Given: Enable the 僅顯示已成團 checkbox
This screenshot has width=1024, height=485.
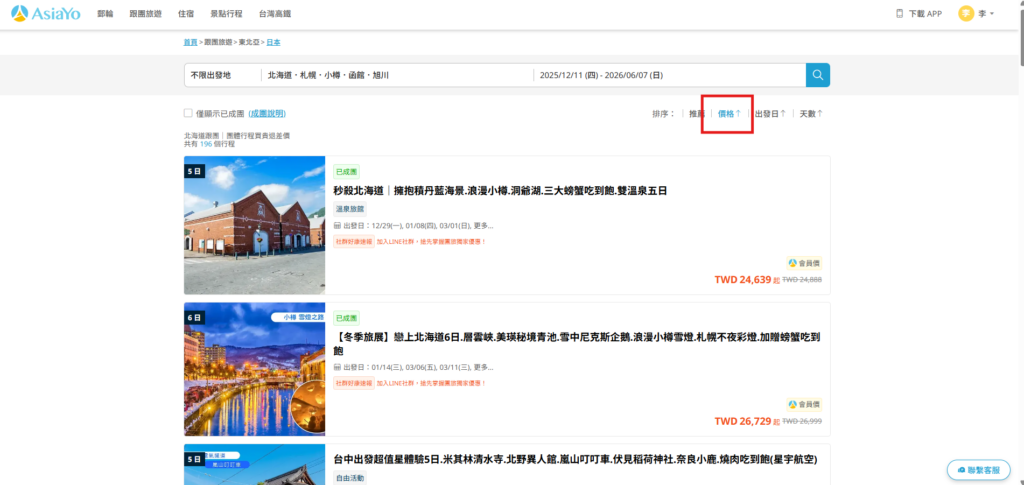Looking at the screenshot, I should point(188,113).
